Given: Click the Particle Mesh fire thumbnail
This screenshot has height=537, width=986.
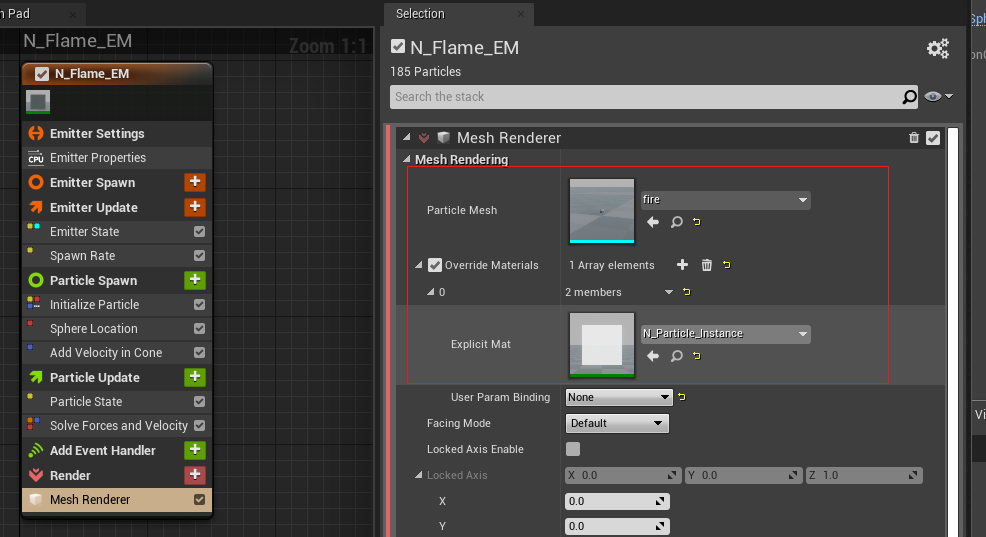Looking at the screenshot, I should [602, 211].
